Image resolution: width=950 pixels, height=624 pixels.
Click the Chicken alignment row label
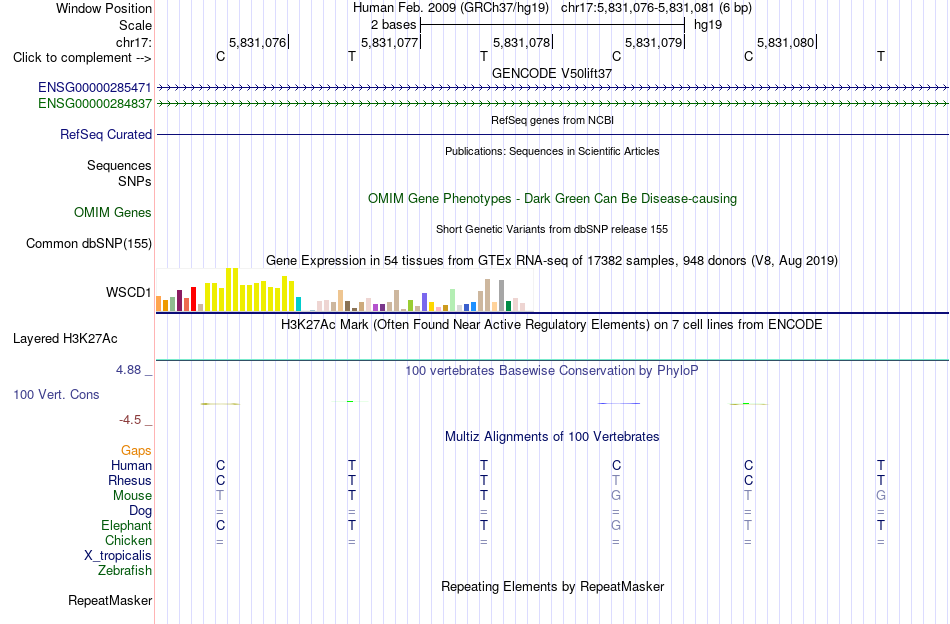128,540
